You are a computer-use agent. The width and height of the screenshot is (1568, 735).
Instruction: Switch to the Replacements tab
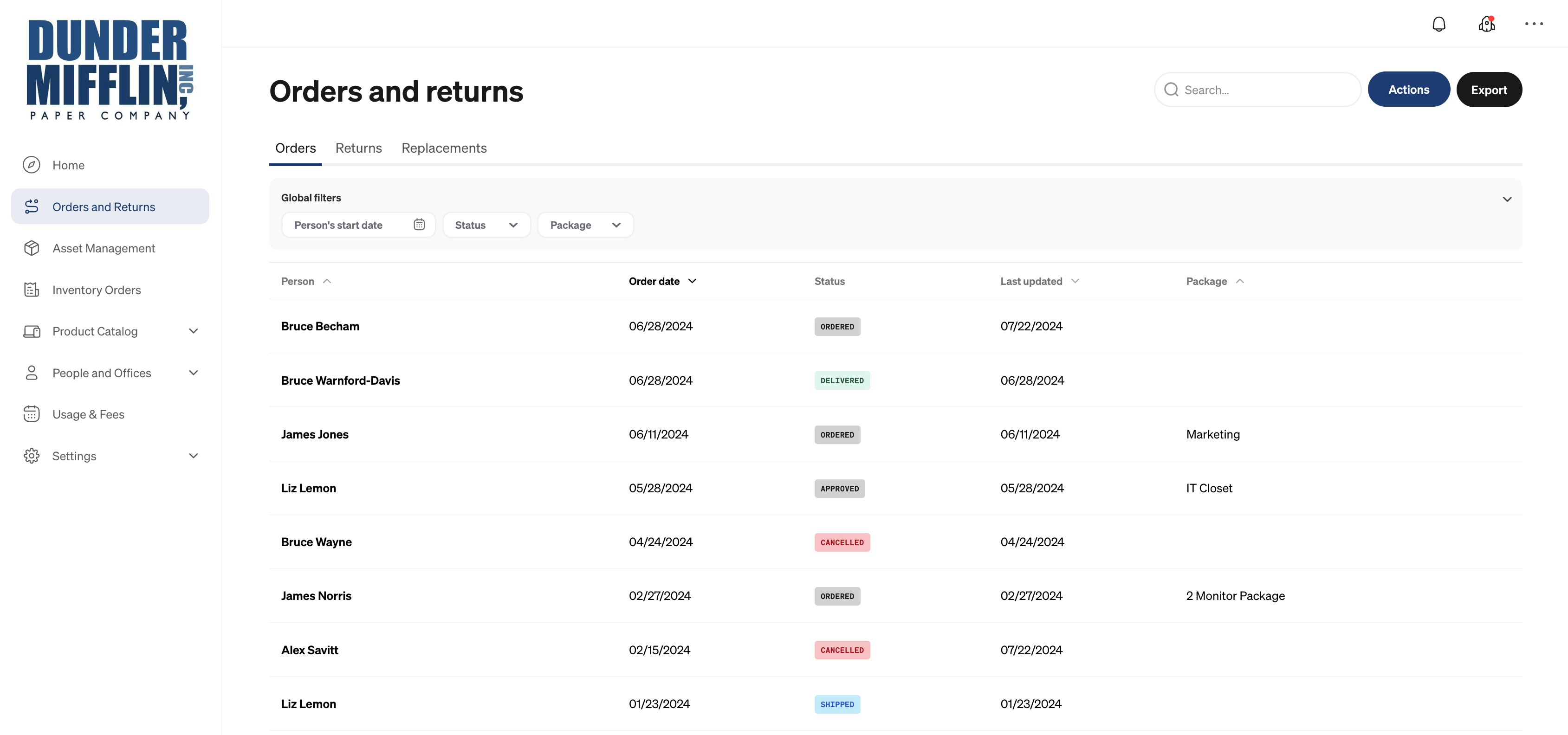(x=444, y=148)
